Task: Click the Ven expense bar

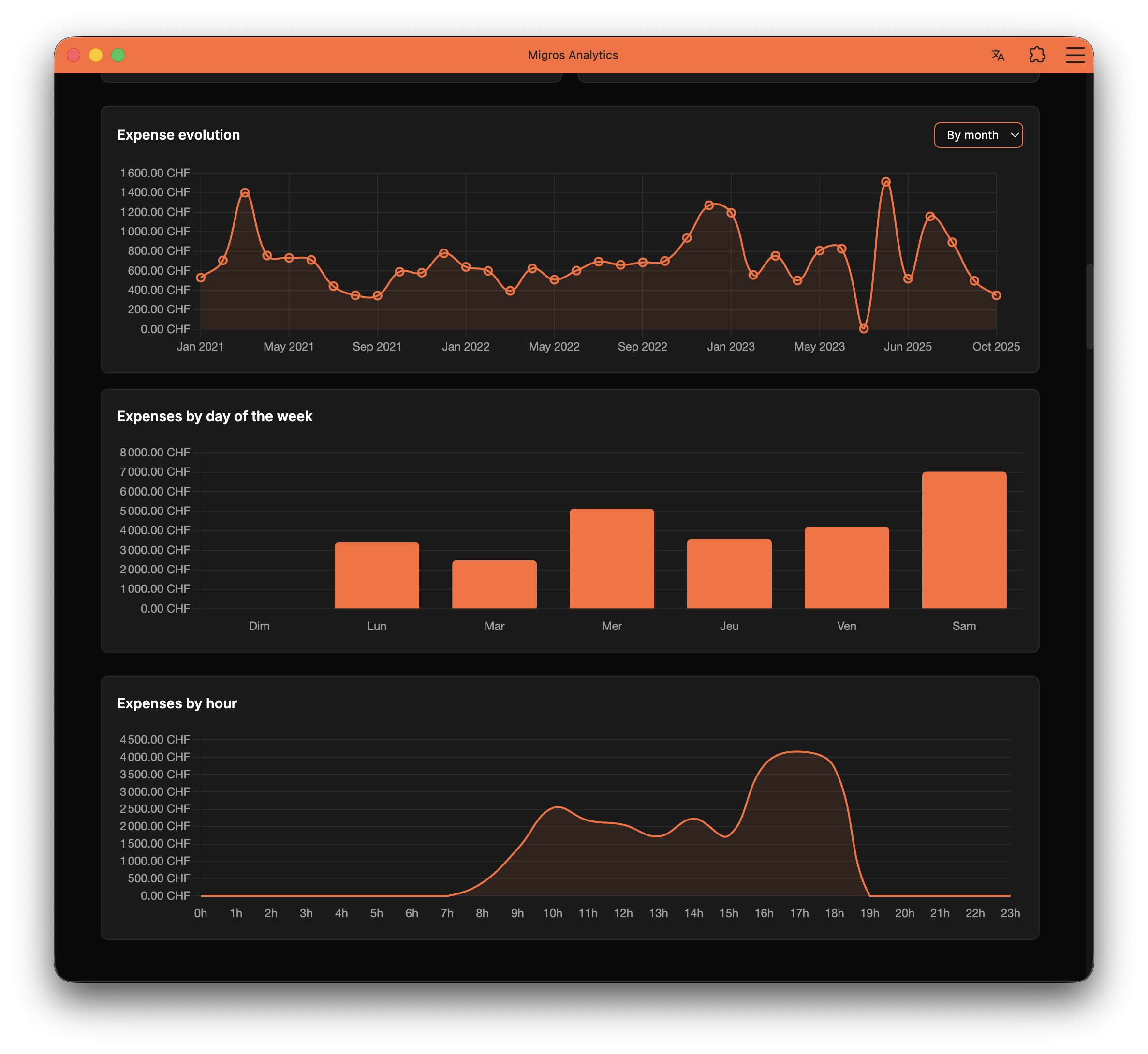Action: [x=846, y=568]
